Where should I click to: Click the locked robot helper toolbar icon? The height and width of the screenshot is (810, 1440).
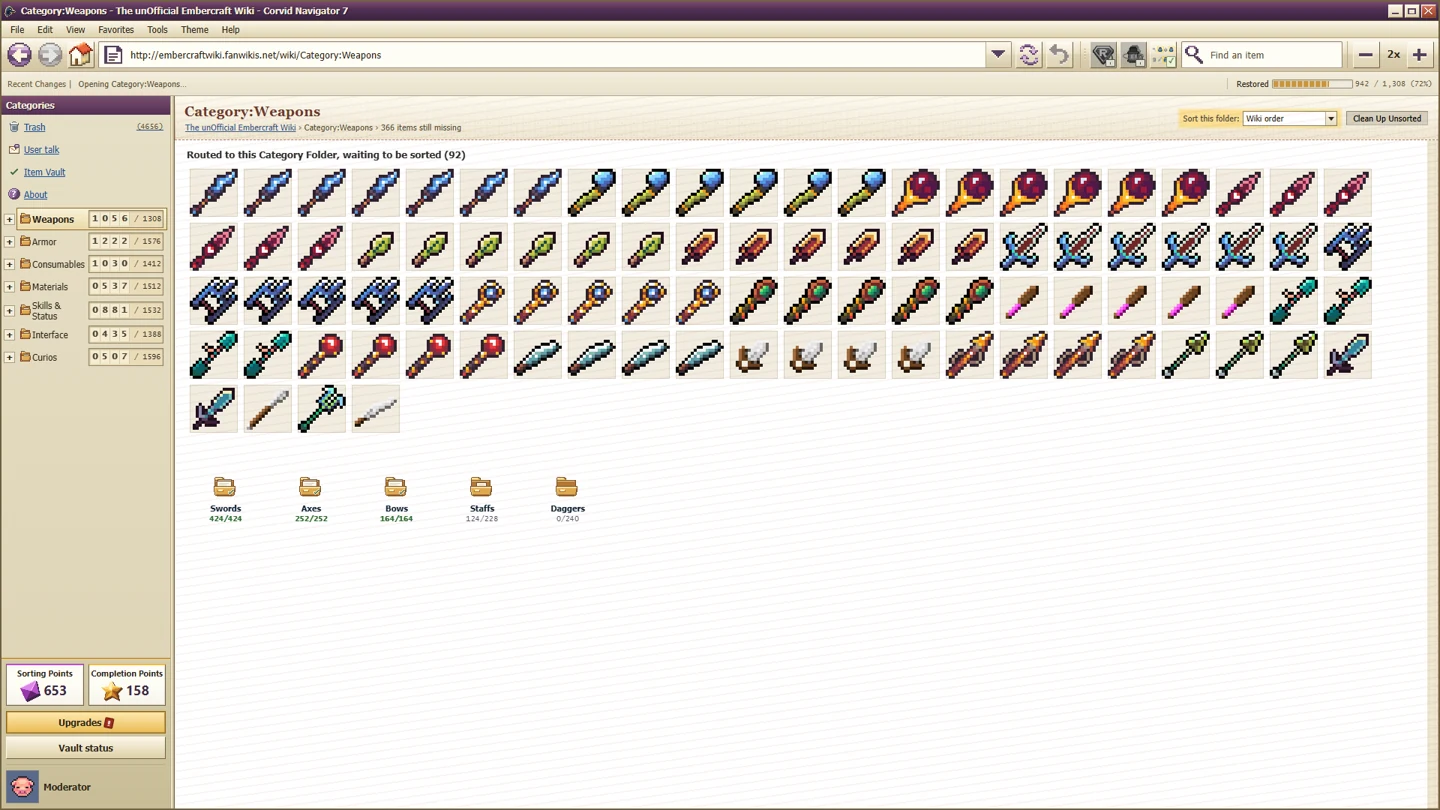[1133, 55]
